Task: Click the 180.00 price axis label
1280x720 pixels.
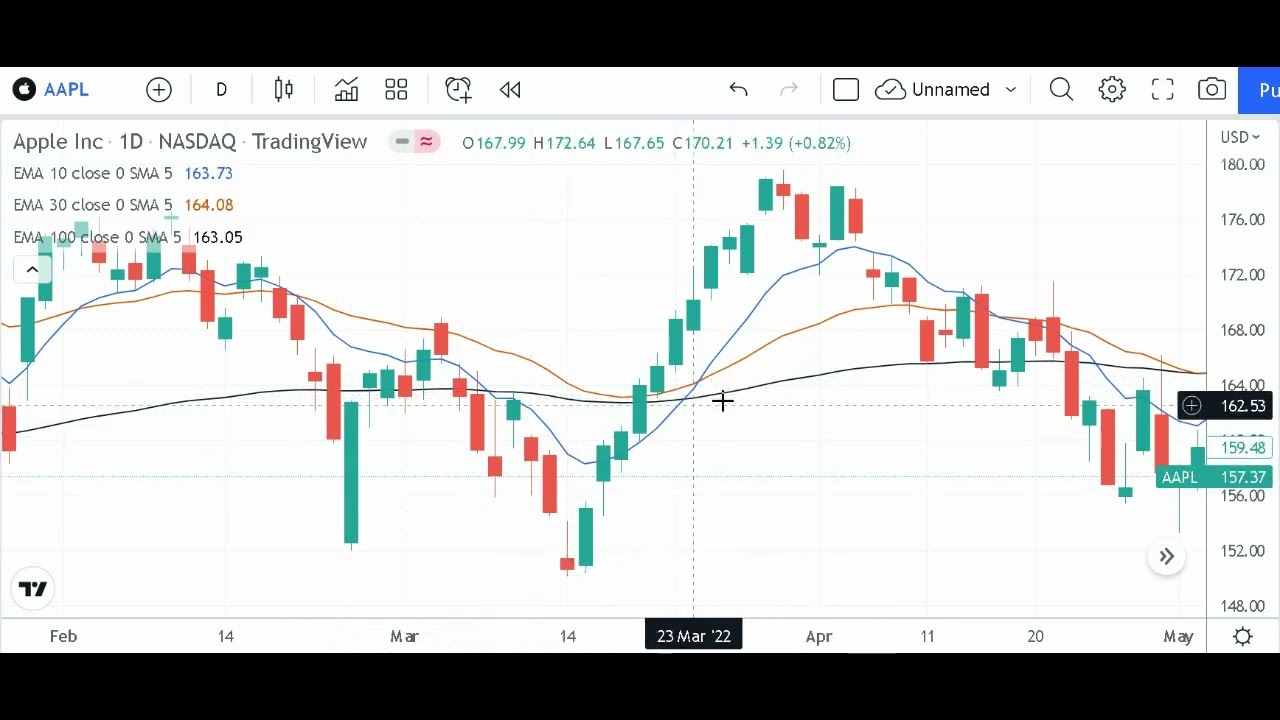Action: (x=1243, y=165)
